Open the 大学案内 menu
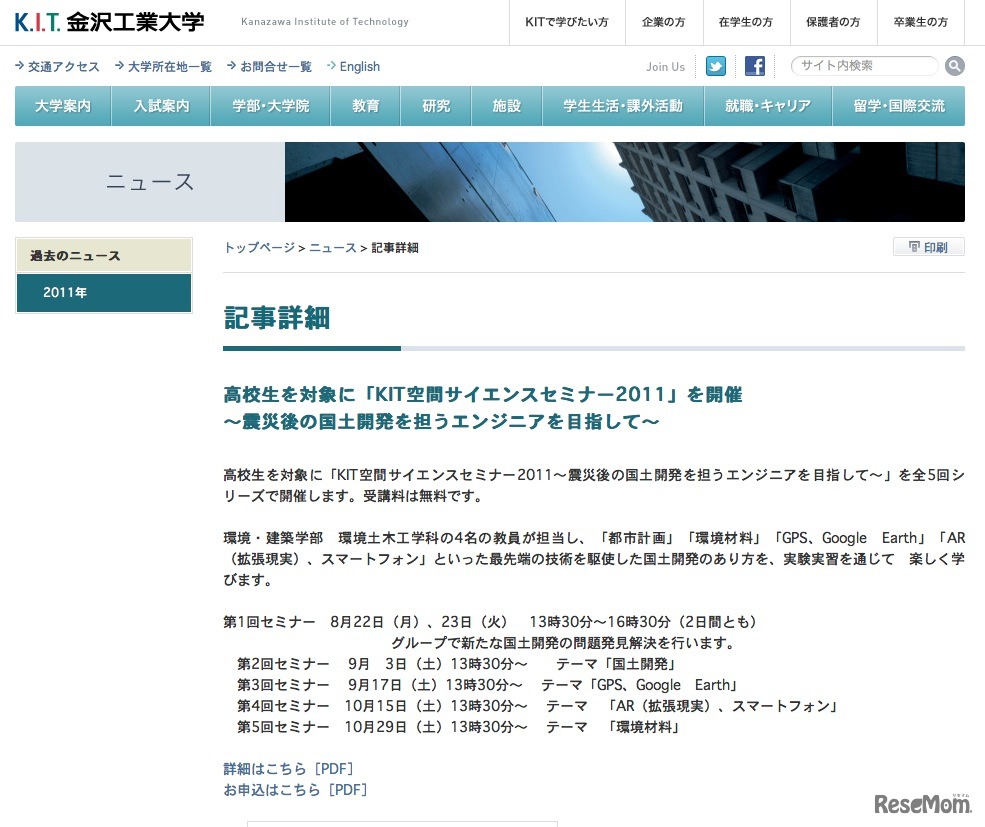 [x=63, y=106]
